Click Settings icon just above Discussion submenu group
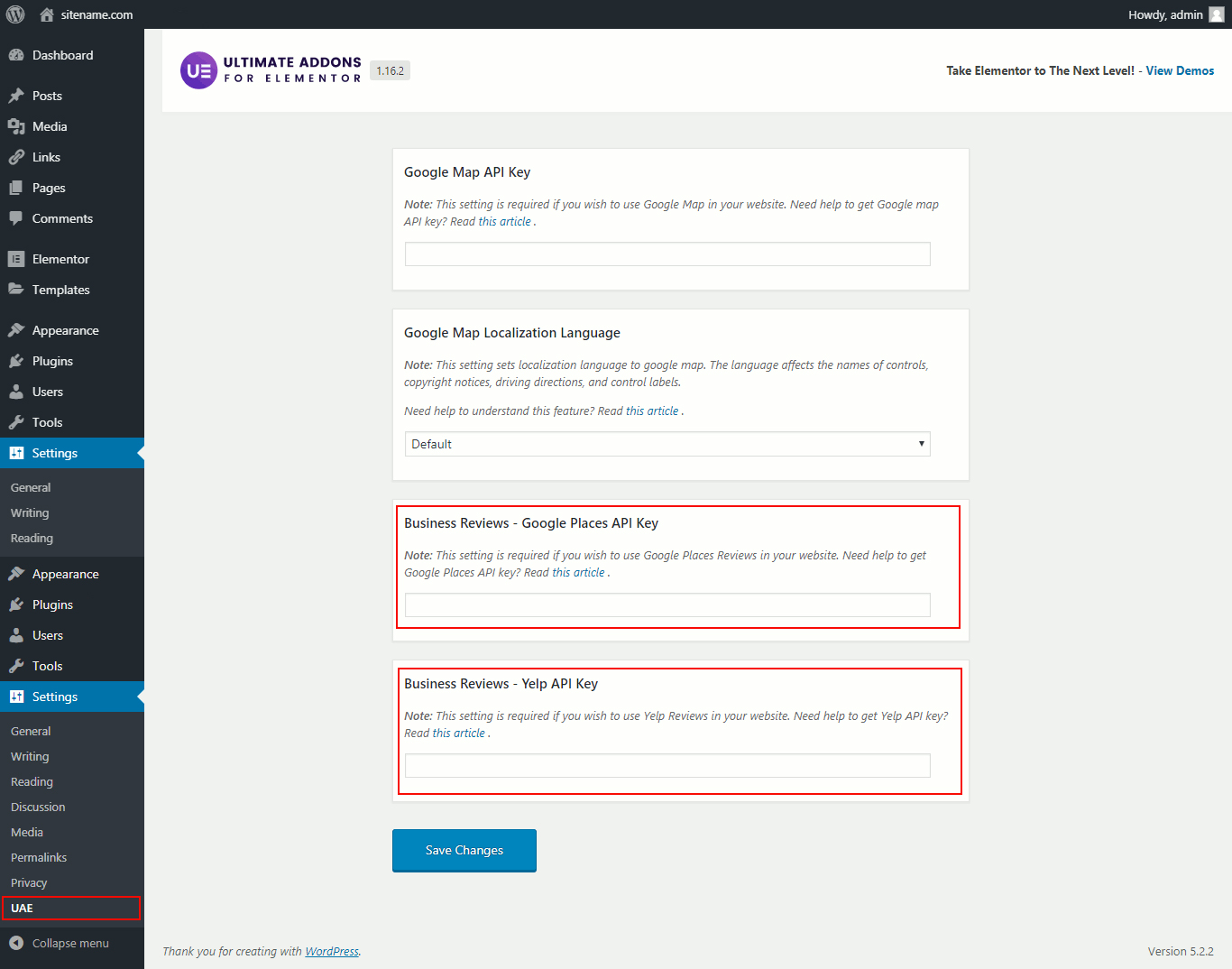This screenshot has height=969, width=1232. point(16,697)
